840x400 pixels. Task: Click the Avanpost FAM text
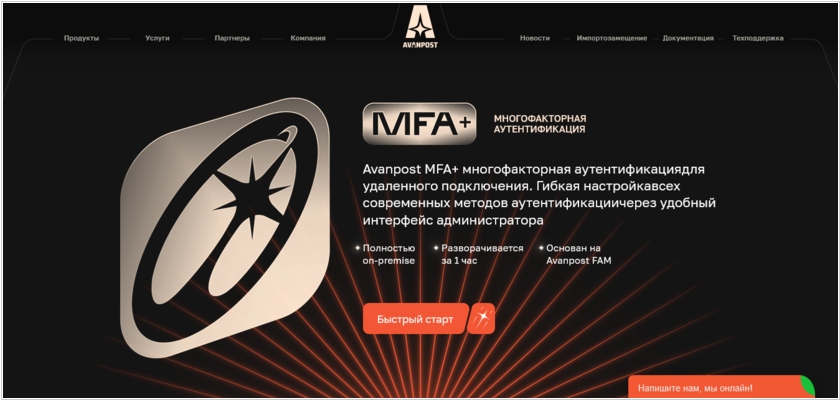click(579, 261)
